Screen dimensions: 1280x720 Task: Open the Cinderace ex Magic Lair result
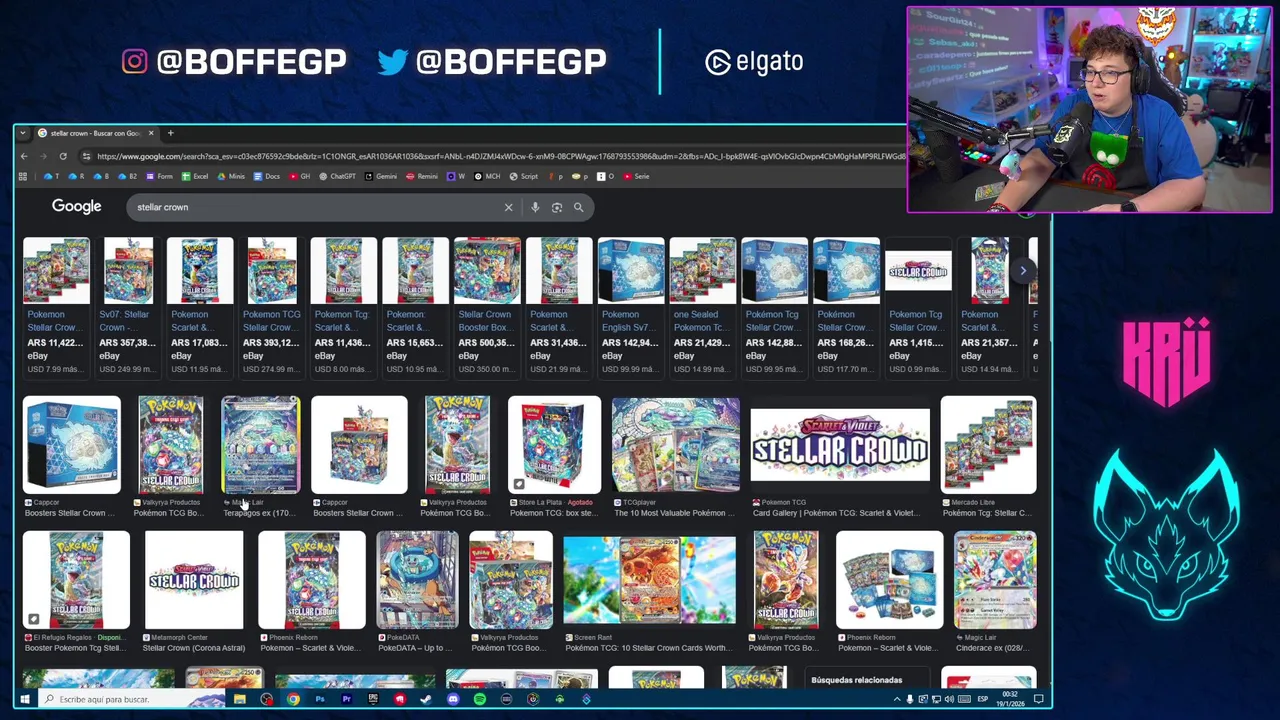click(x=995, y=593)
